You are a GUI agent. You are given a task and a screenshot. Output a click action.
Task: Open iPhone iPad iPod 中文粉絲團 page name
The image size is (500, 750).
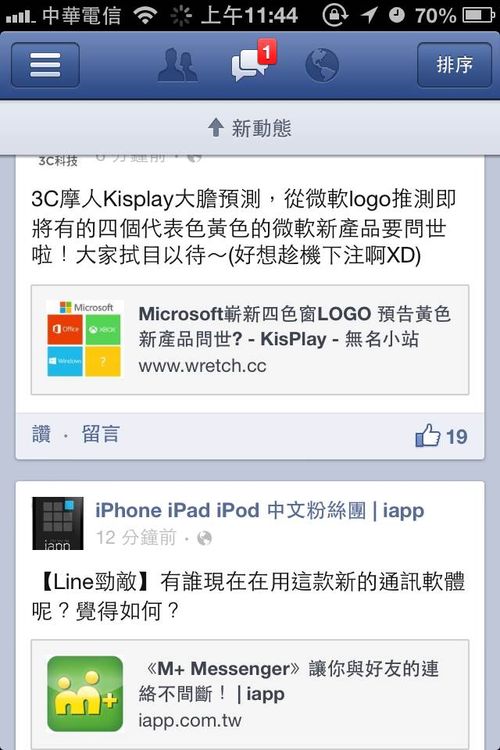(259, 510)
